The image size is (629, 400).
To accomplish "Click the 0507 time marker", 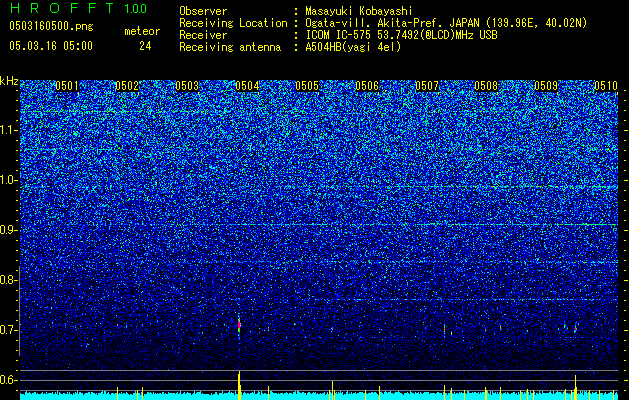I will [x=427, y=86].
